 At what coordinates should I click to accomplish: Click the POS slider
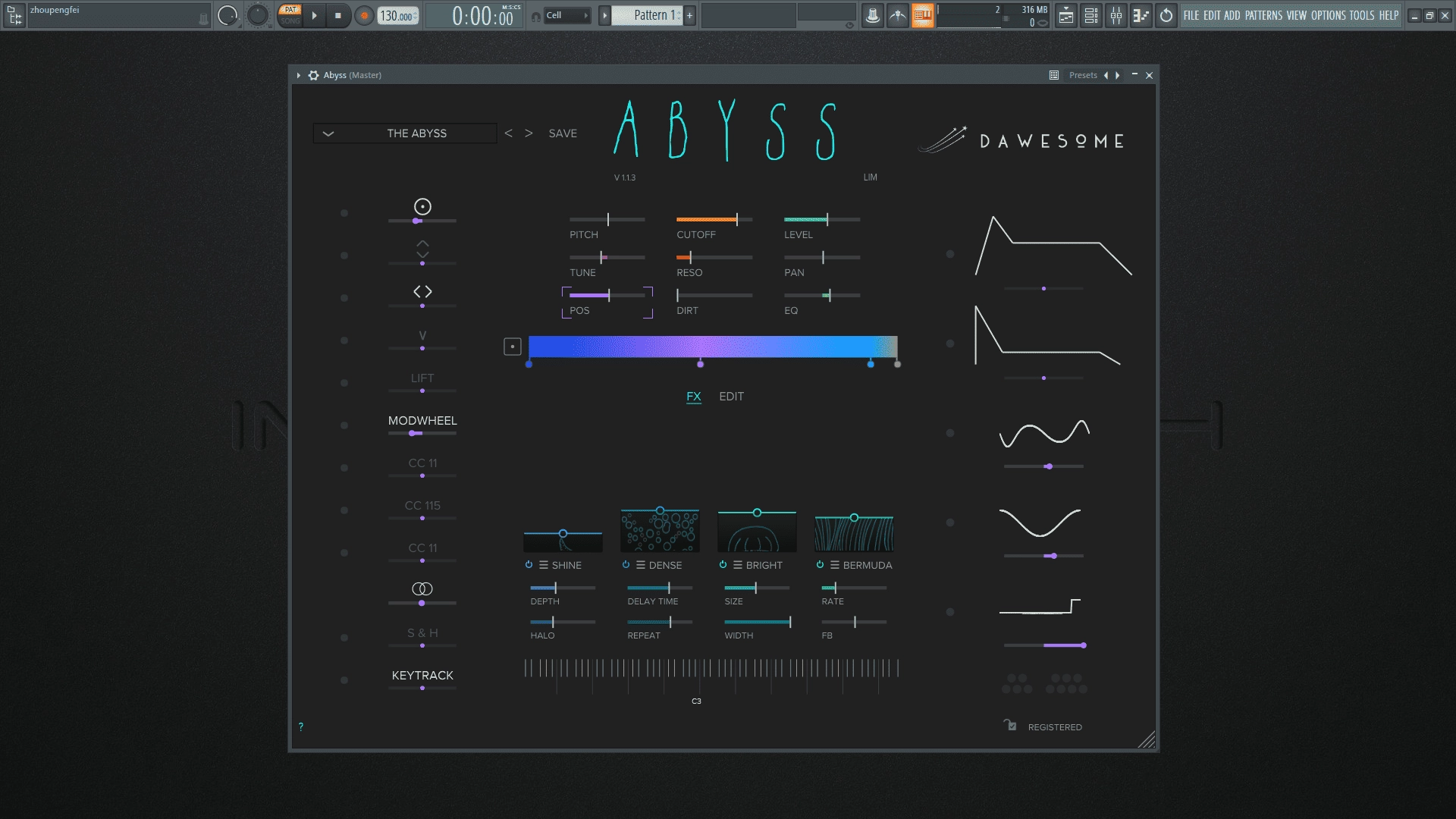[x=607, y=295]
